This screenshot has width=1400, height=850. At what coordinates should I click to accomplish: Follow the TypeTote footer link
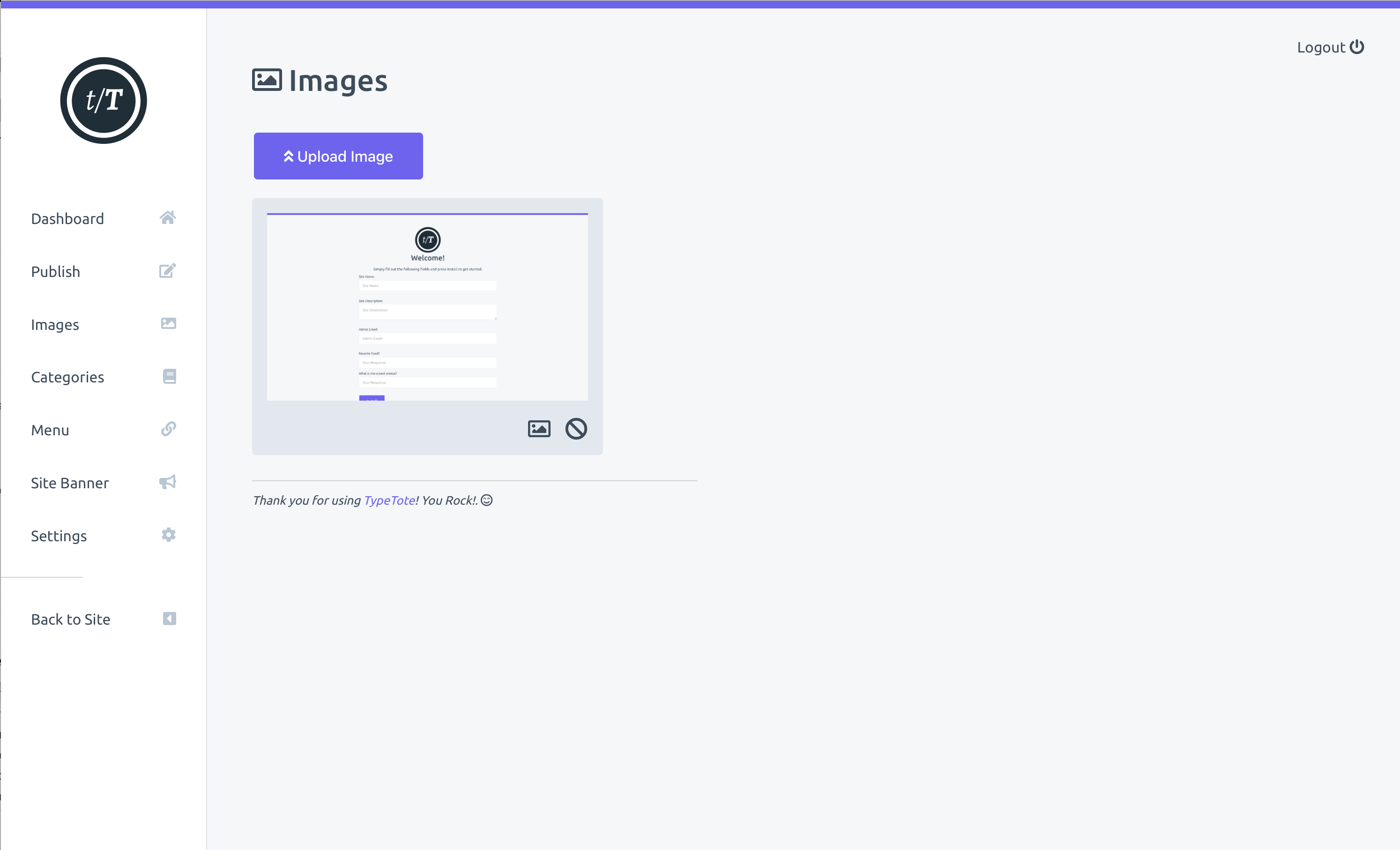tap(389, 500)
